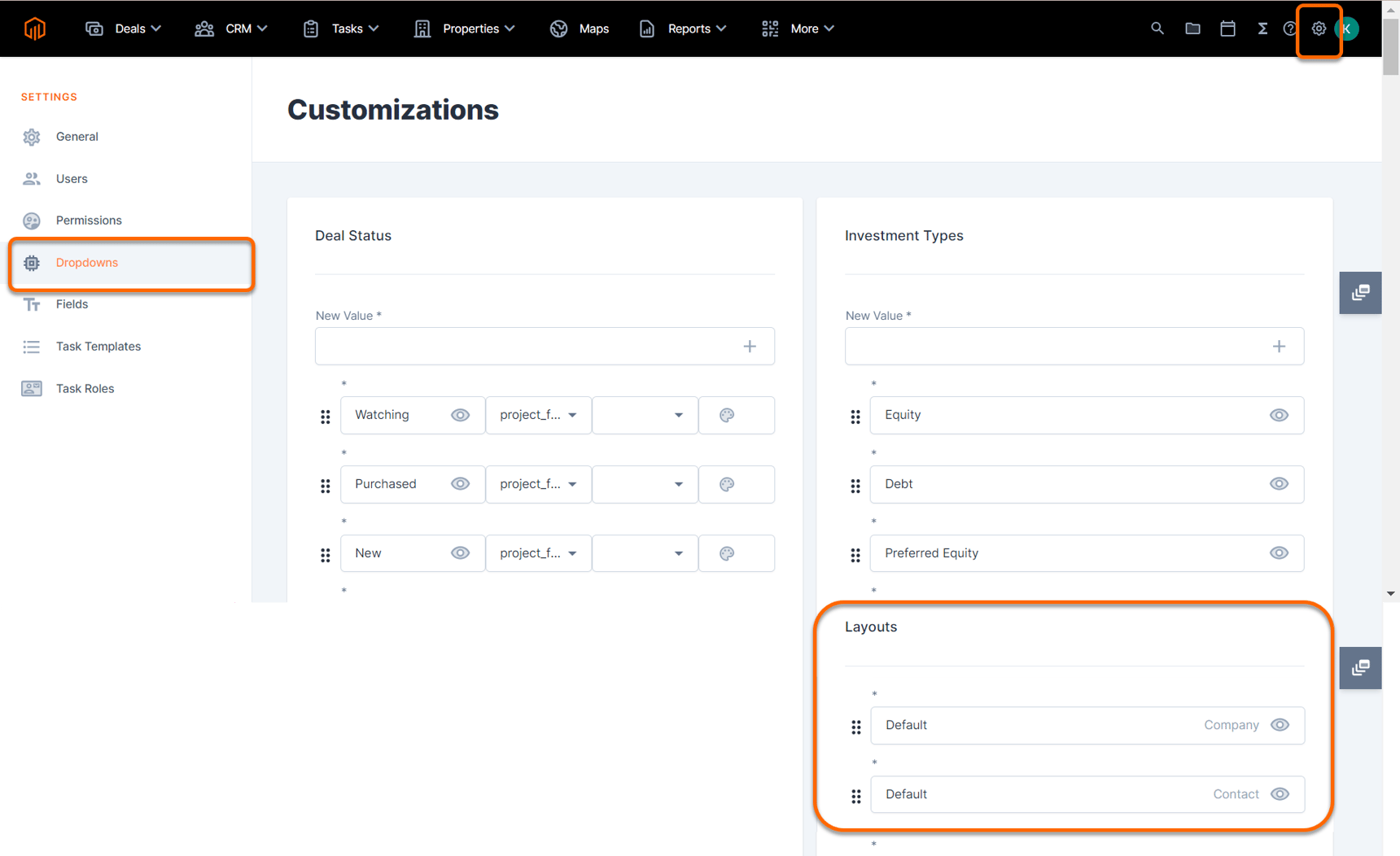The width and height of the screenshot is (1400, 856).
Task: Click the folder icon in the top navigation
Action: click(1192, 28)
